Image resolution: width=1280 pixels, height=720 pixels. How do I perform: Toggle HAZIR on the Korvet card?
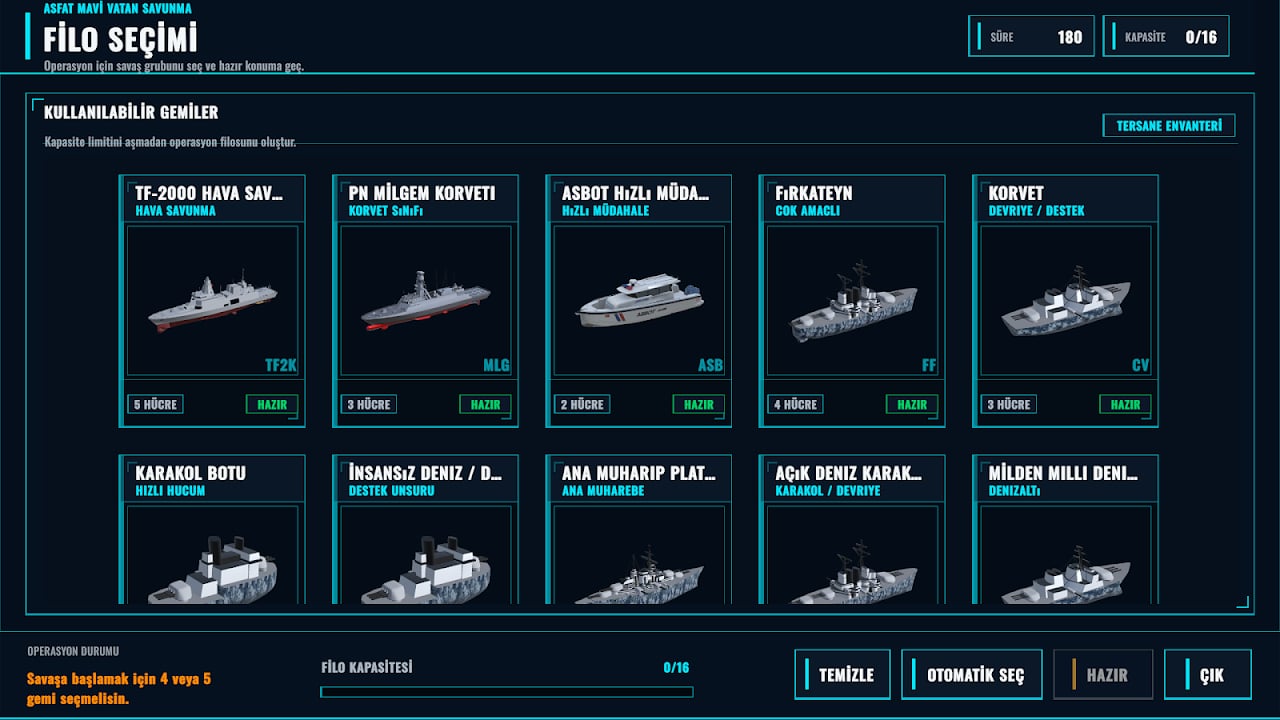[1125, 405]
